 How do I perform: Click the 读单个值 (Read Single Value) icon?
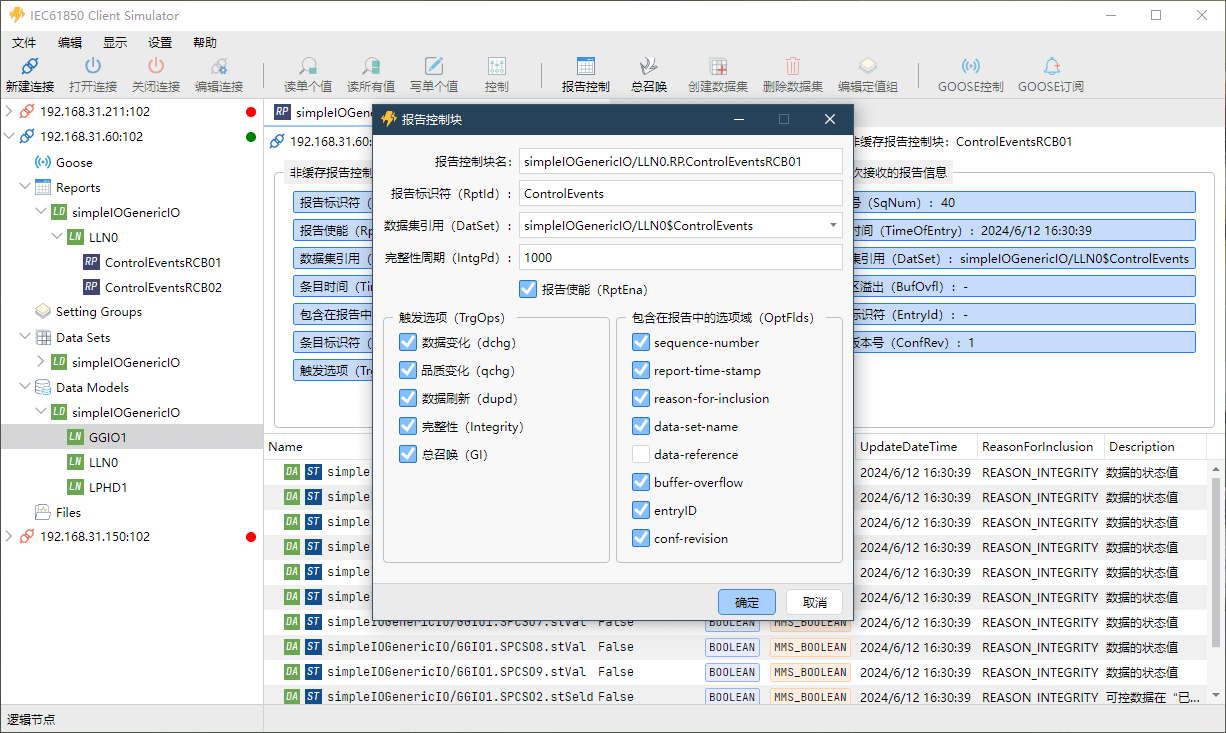tap(308, 67)
